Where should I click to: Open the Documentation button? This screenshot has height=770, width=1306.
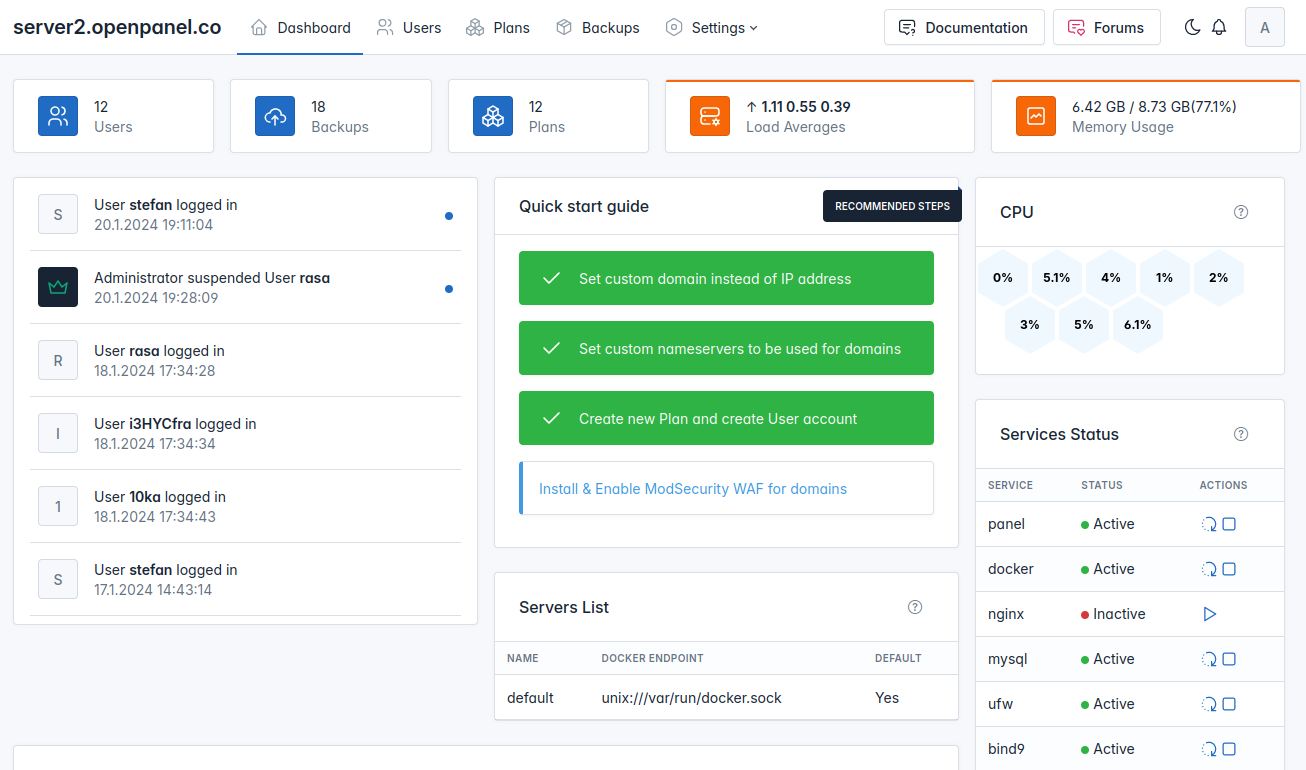(964, 28)
